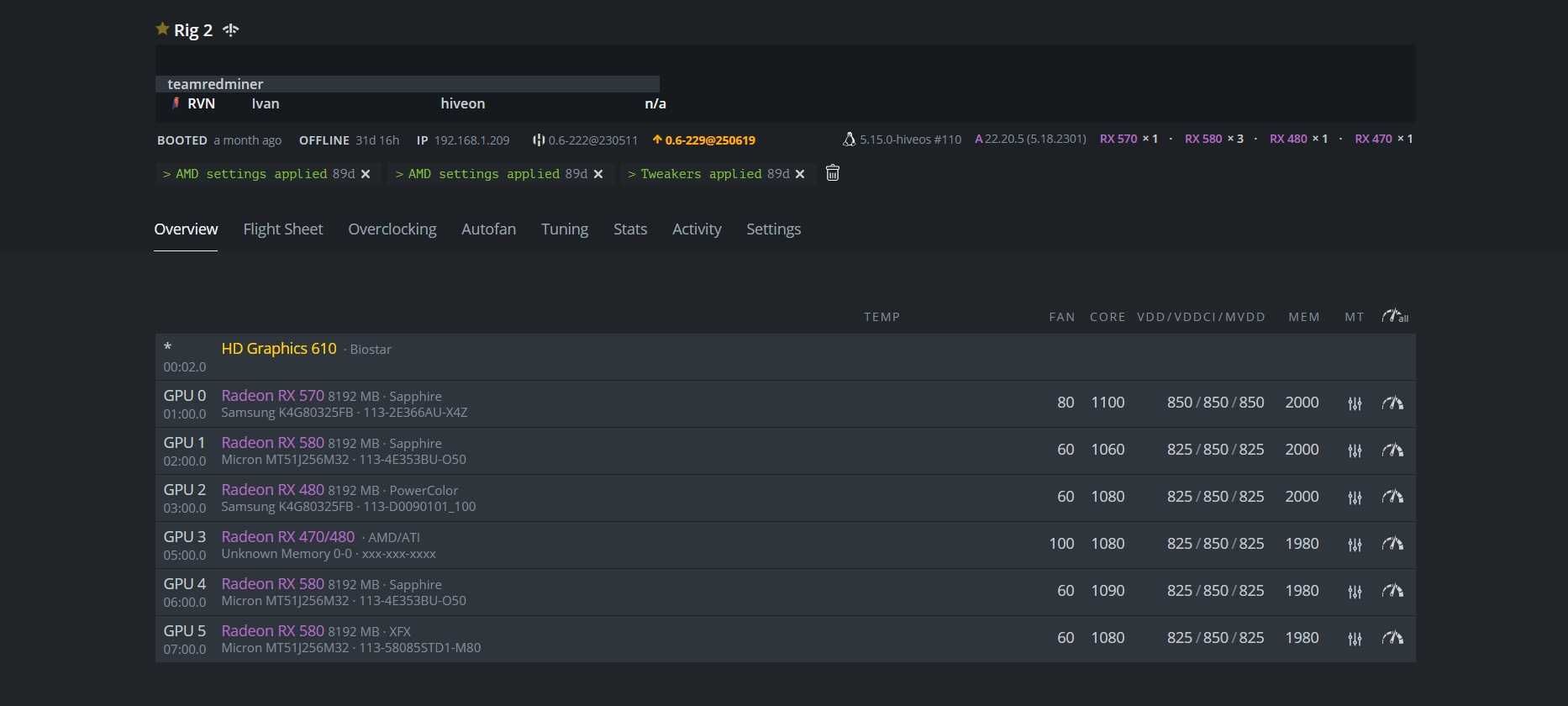Open the tuning sliders icon for GPU 2
The image size is (1568, 706).
click(x=1355, y=498)
